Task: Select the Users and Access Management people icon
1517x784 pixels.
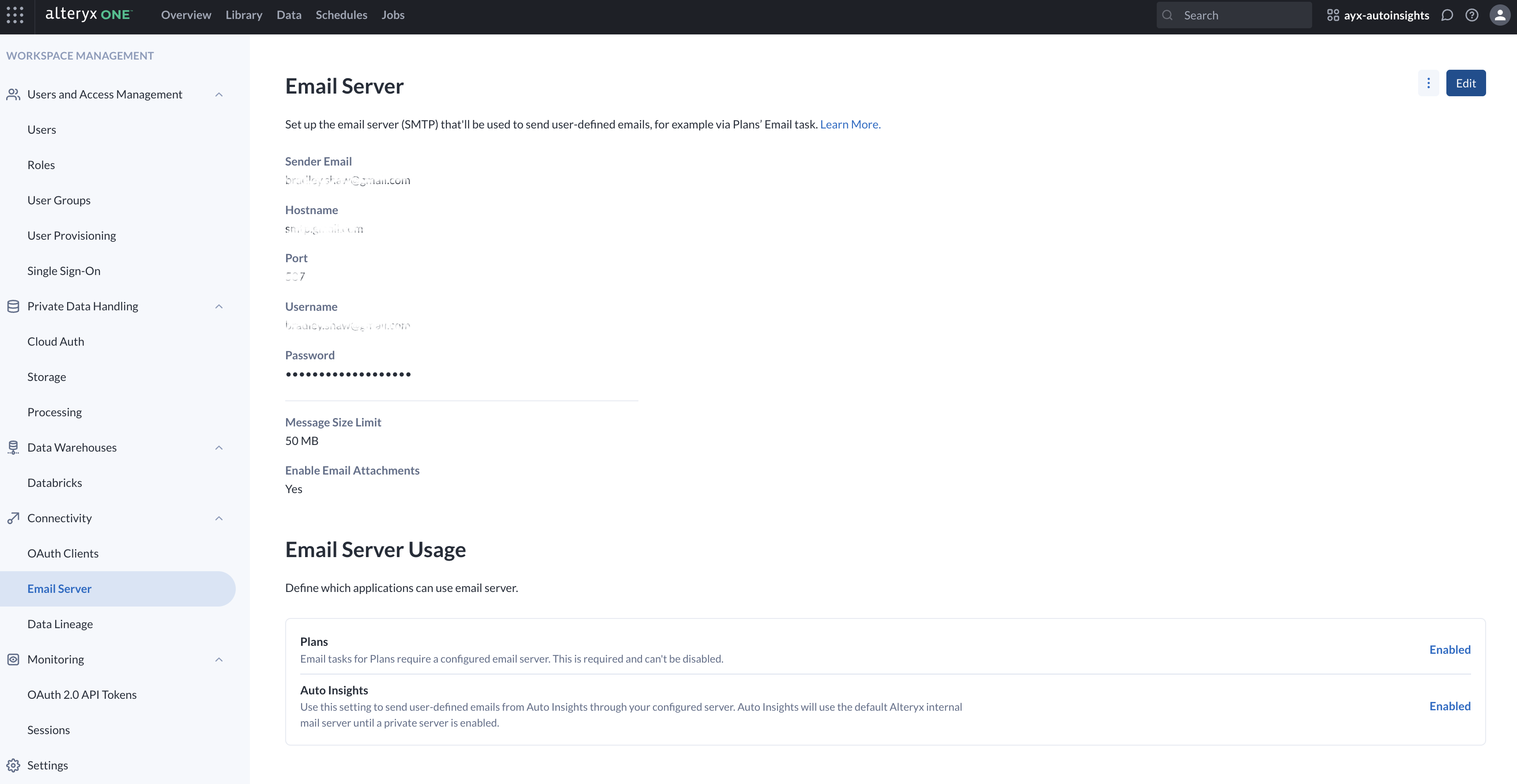Action: [x=14, y=94]
